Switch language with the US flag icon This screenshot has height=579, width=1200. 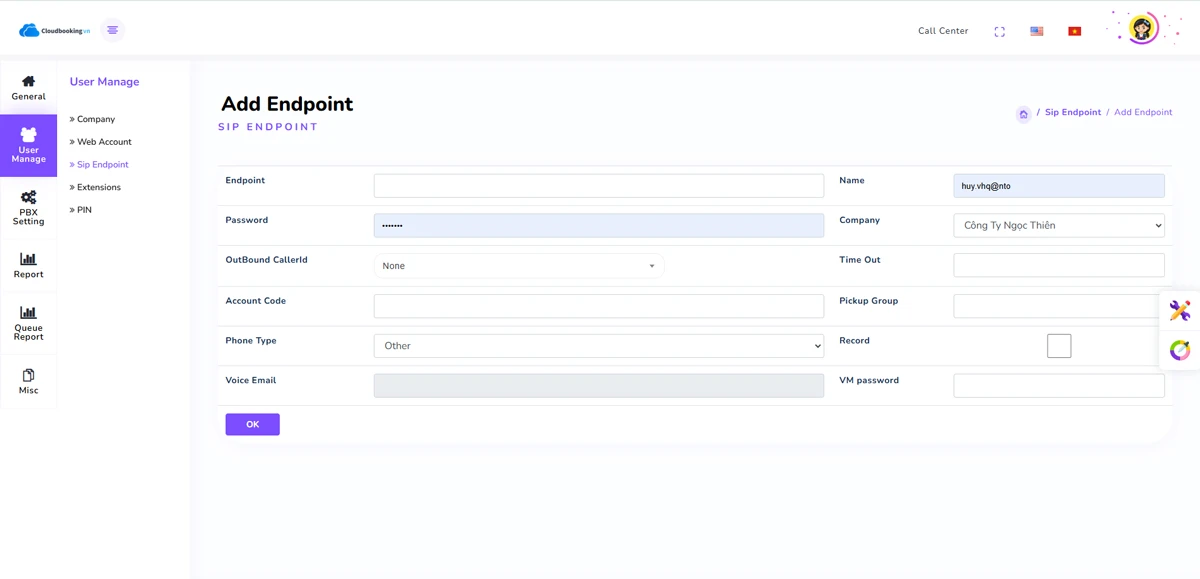click(x=1037, y=31)
